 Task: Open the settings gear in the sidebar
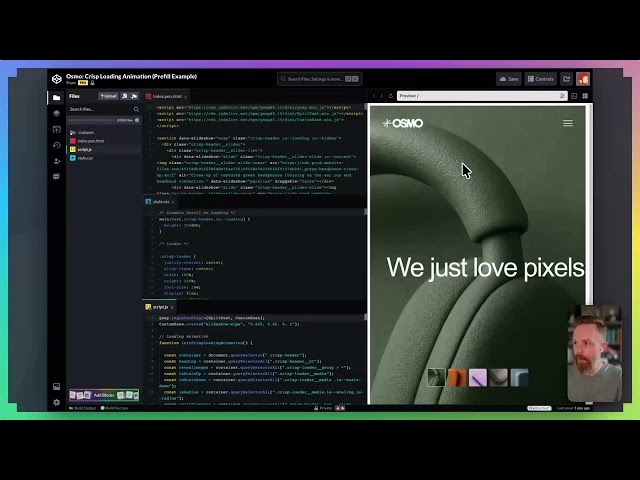pyautogui.click(x=56, y=402)
